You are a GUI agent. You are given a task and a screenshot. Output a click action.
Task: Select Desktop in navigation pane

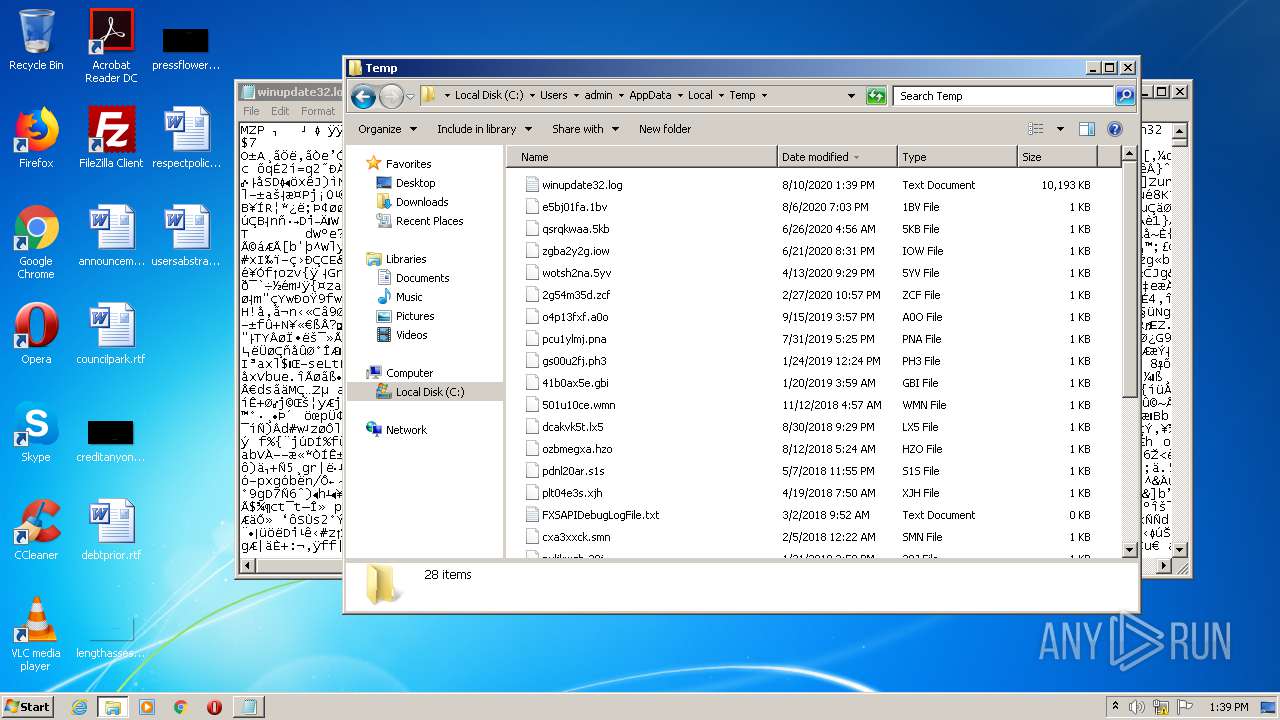(415, 183)
